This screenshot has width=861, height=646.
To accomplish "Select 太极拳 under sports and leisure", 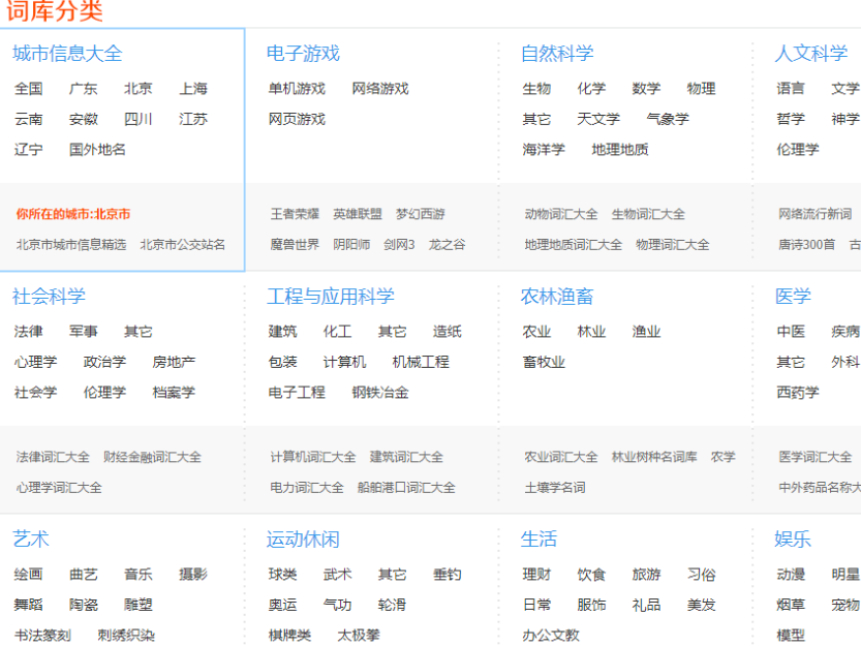I will point(359,635).
